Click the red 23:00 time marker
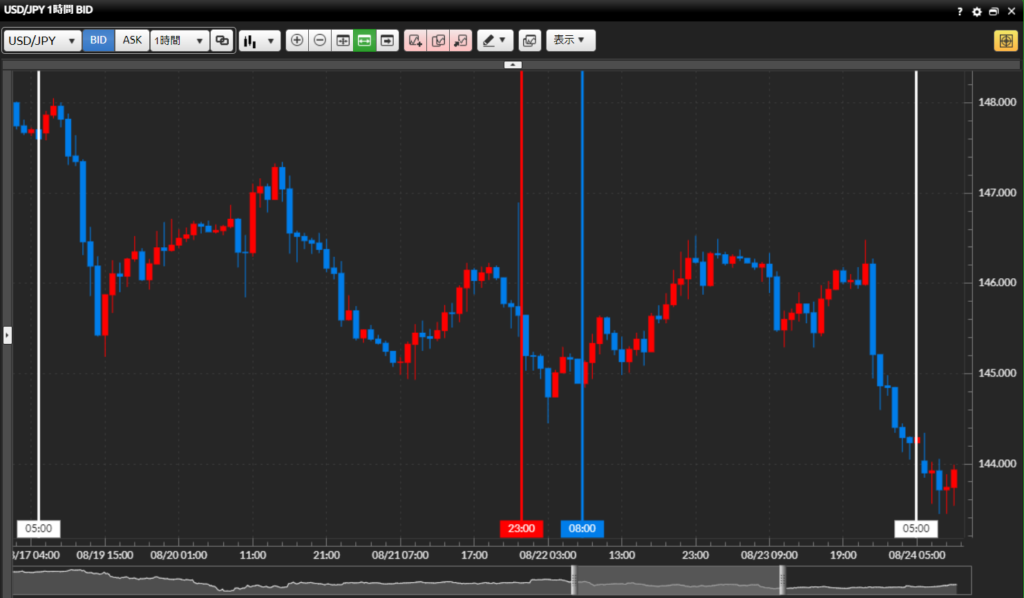The image size is (1024, 598). pyautogui.click(x=521, y=528)
